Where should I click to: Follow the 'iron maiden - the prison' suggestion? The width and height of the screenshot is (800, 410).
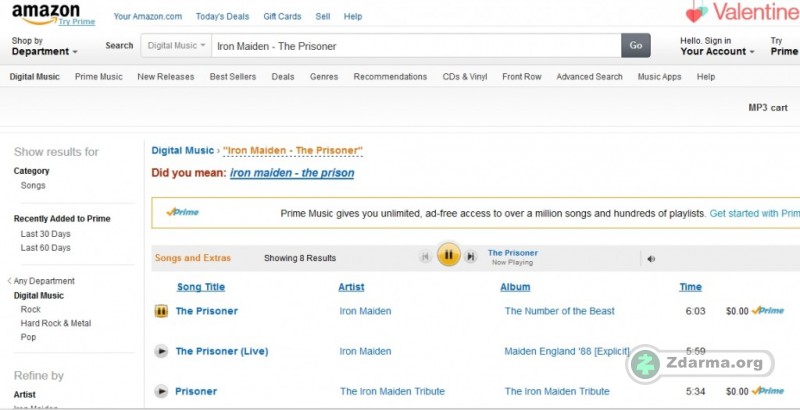[x=292, y=173]
